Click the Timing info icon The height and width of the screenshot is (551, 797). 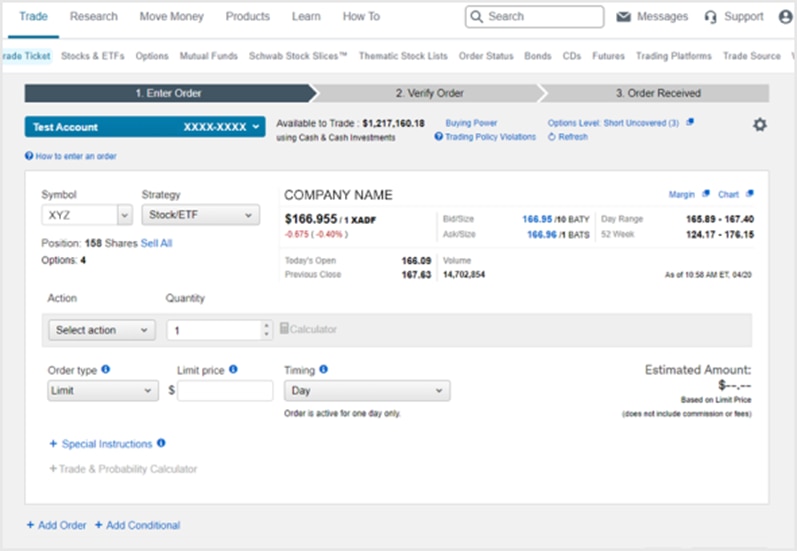tap(323, 369)
